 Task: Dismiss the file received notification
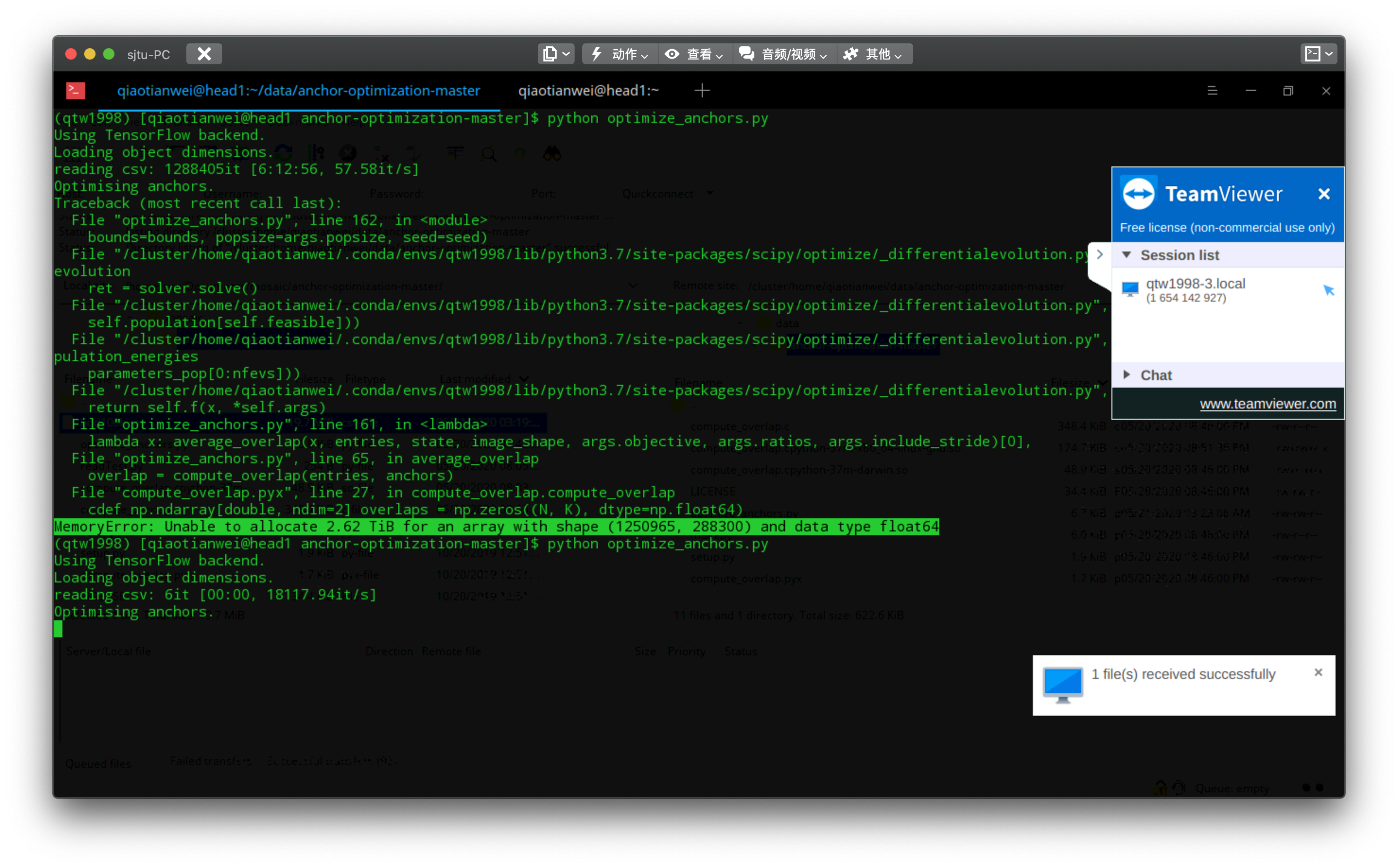pos(1318,672)
